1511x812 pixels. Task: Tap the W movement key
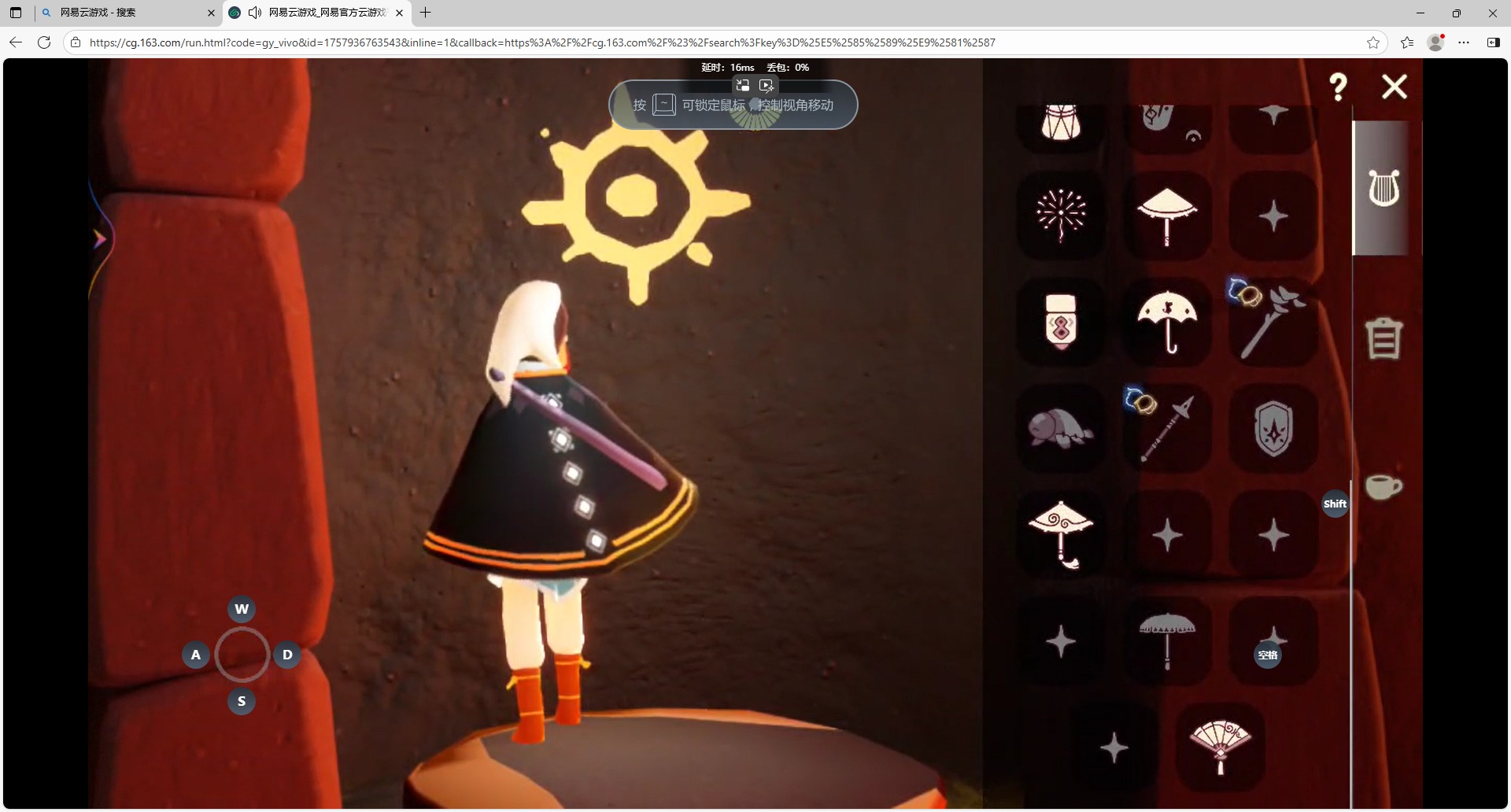(x=242, y=609)
